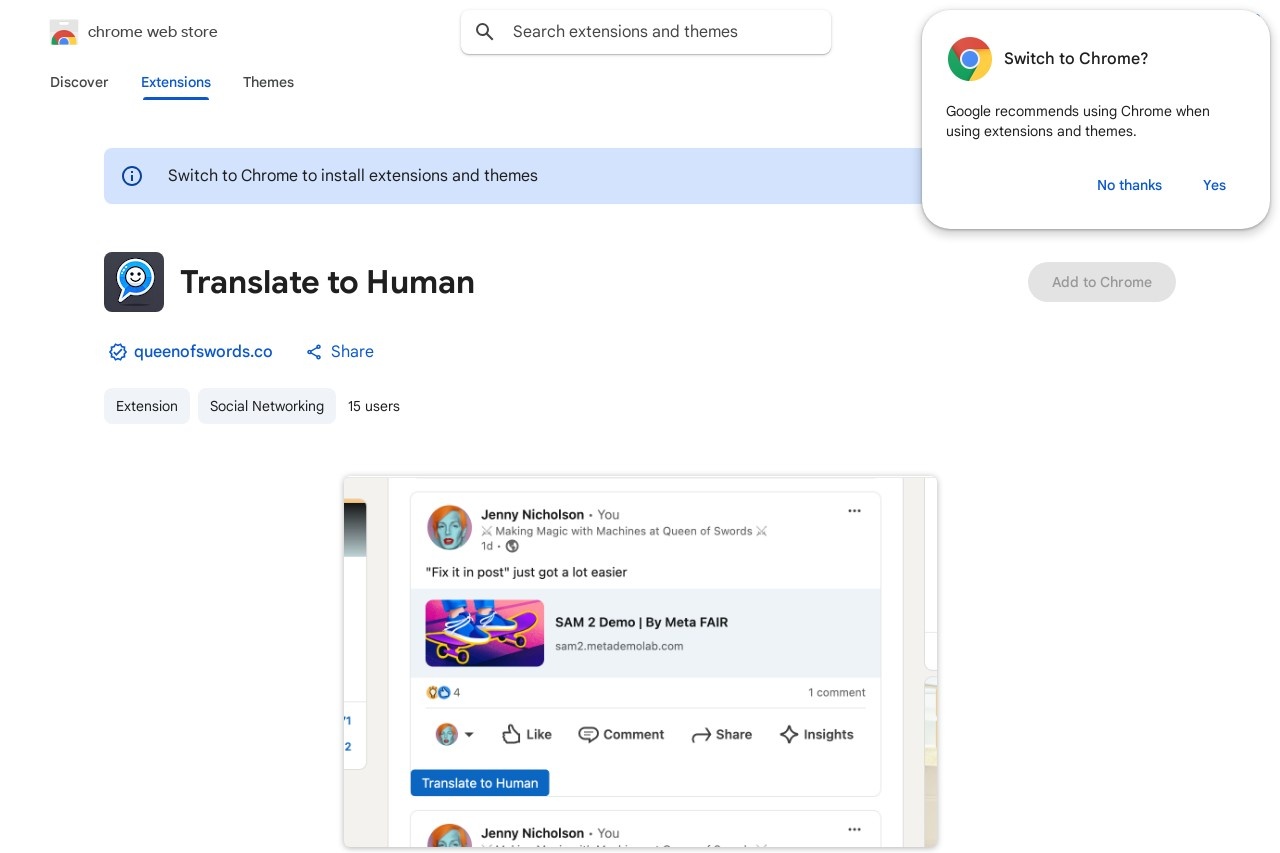Click the Like thumbs-up icon
The image size is (1280, 853).
pyautogui.click(x=511, y=734)
